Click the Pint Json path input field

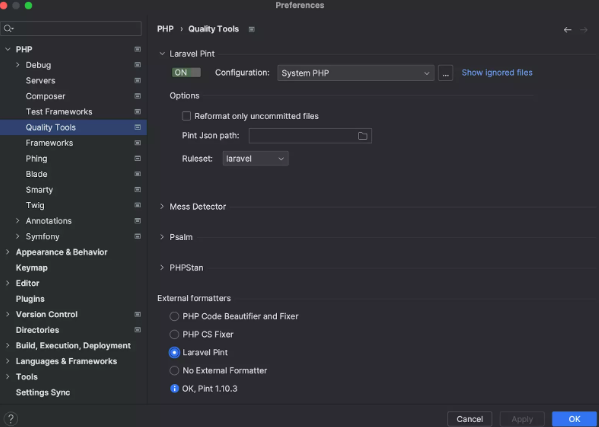coord(310,136)
